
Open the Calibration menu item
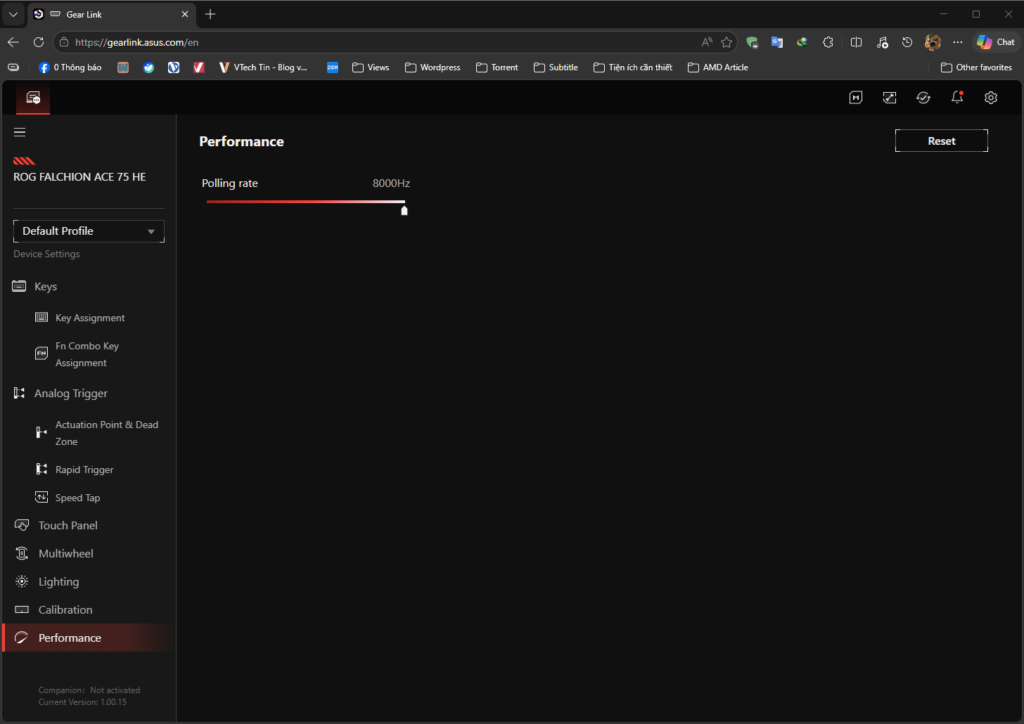coord(65,609)
